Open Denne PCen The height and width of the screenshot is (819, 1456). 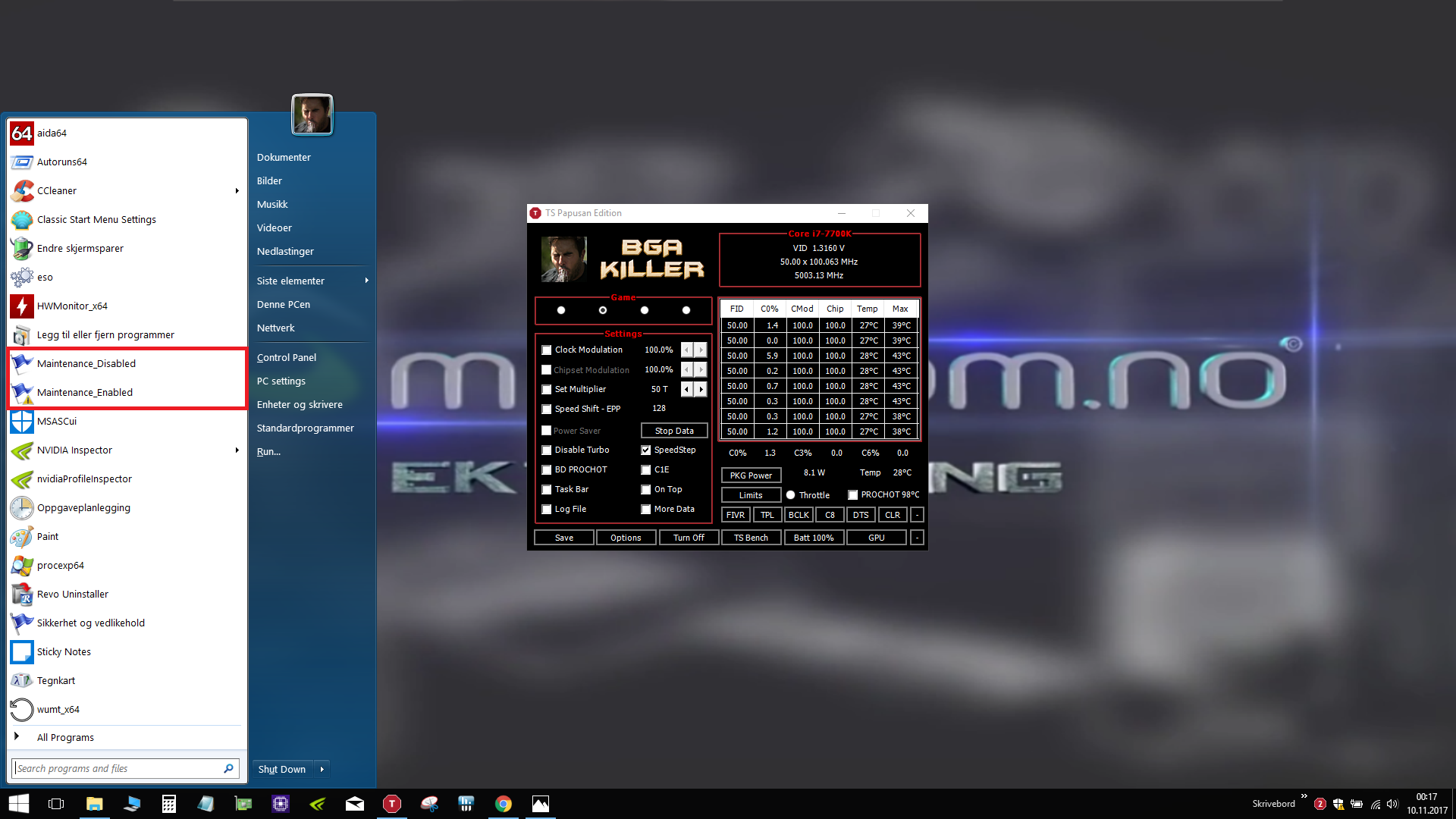click(x=283, y=304)
